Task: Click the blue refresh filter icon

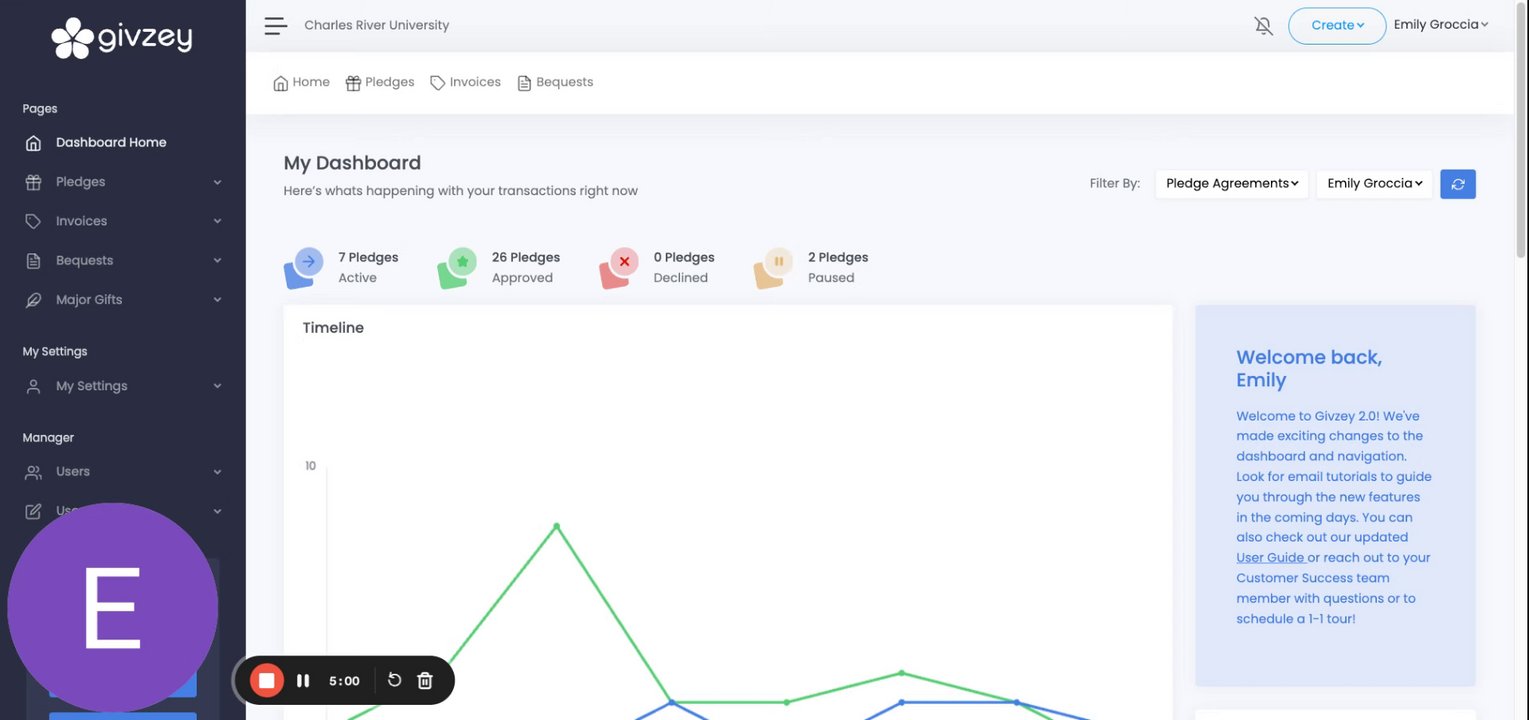Action: 1457,184
